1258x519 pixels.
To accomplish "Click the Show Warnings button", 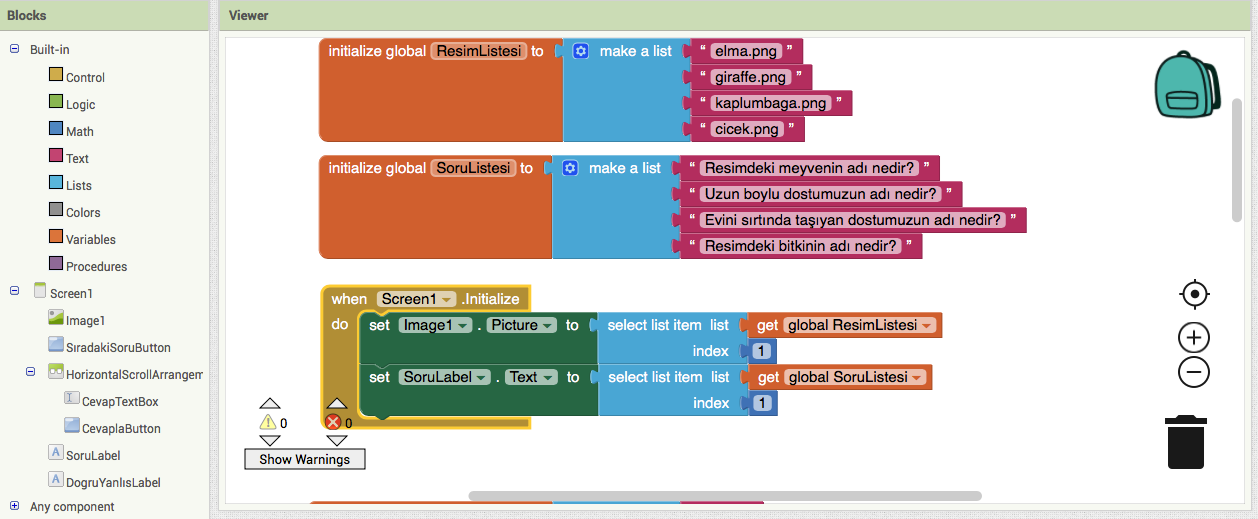I will click(304, 459).
